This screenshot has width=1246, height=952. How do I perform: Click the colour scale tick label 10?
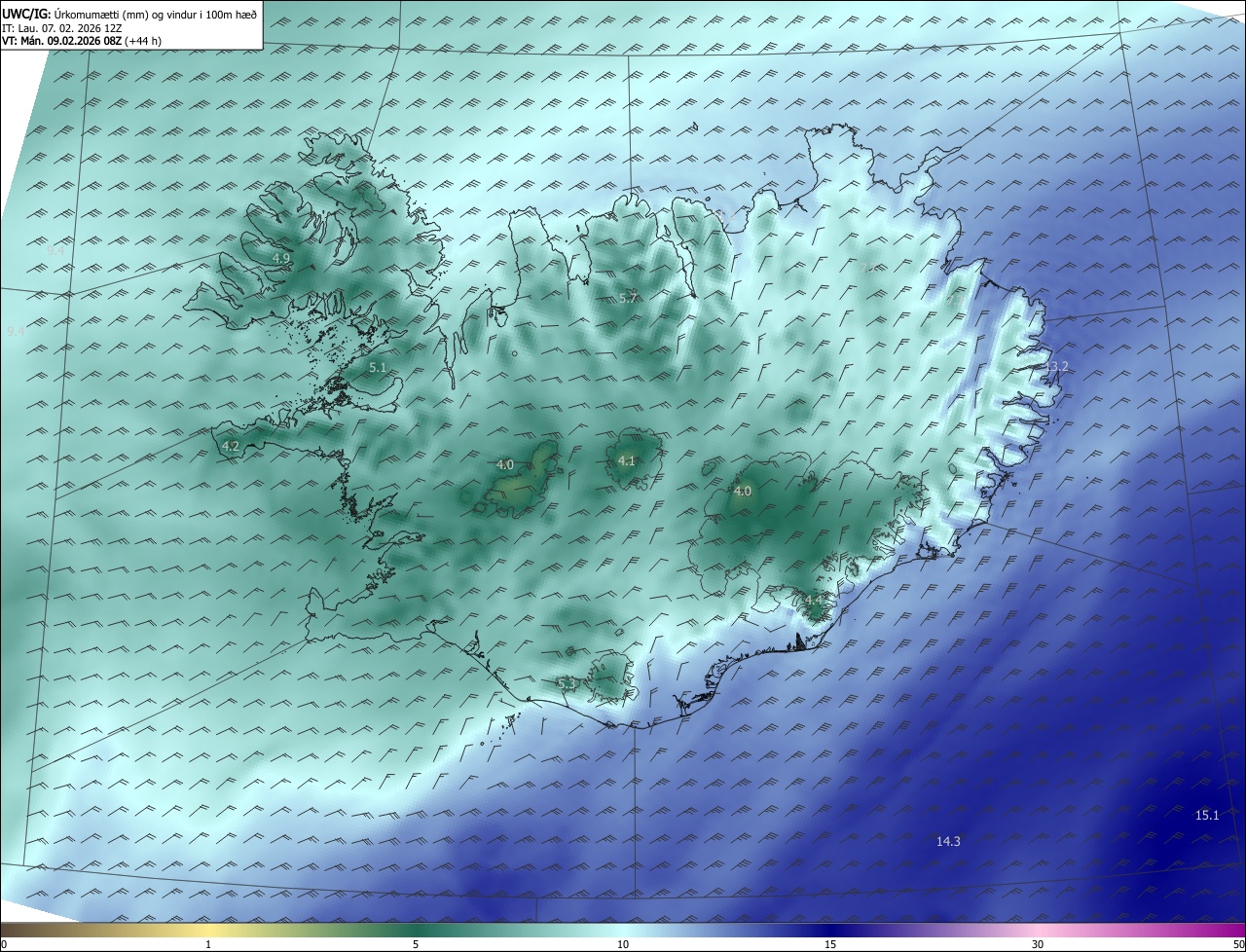[x=623, y=944]
